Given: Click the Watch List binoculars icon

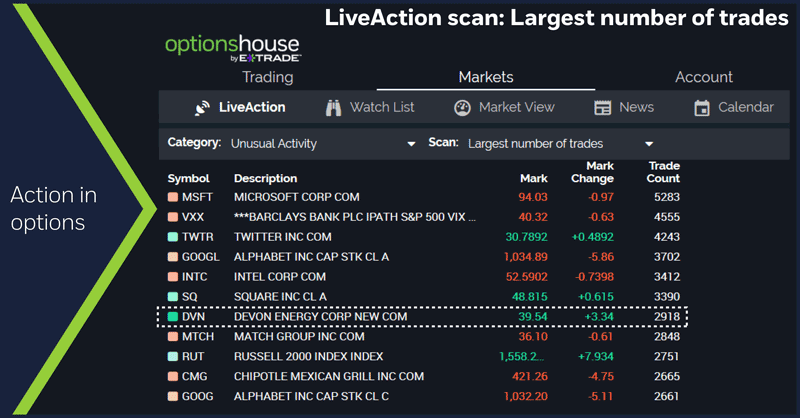Looking at the screenshot, I should tap(333, 108).
